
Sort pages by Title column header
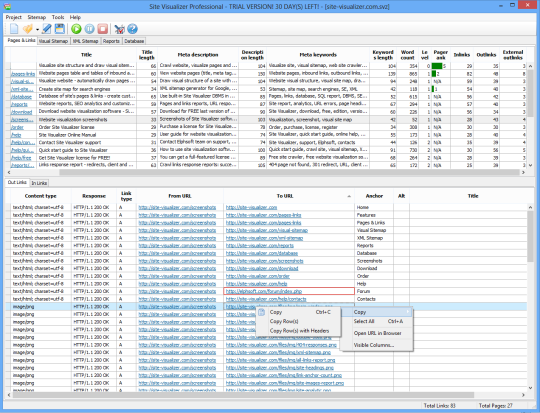pos(86,55)
